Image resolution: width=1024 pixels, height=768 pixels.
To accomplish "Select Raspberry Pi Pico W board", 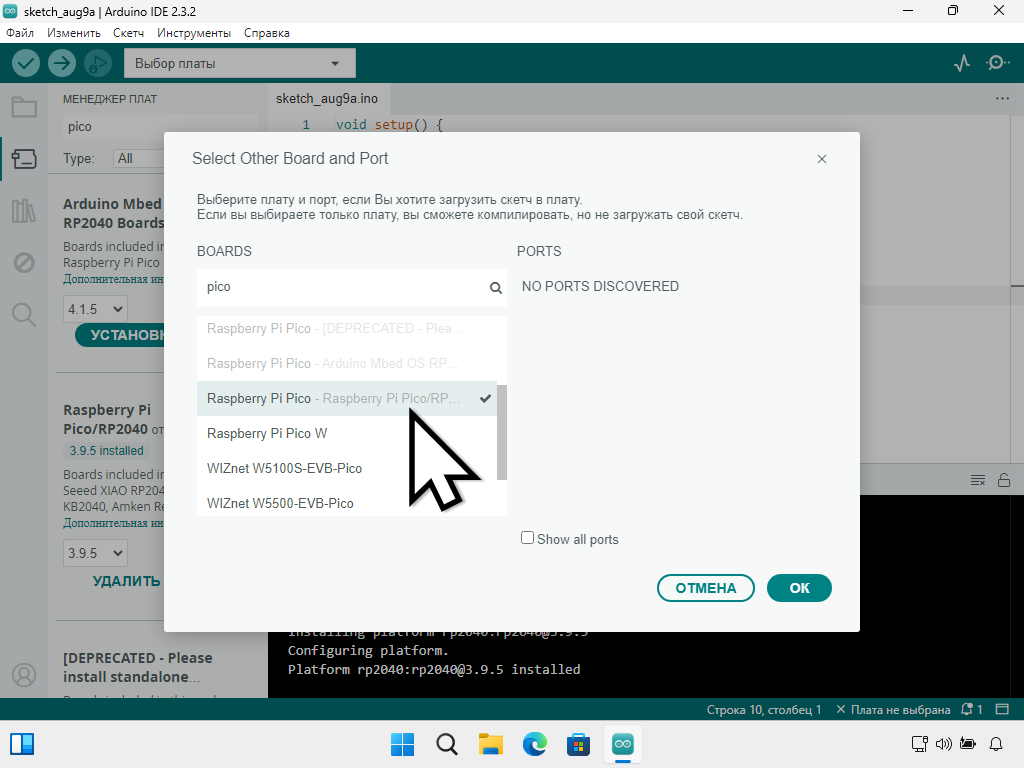I will (347, 434).
